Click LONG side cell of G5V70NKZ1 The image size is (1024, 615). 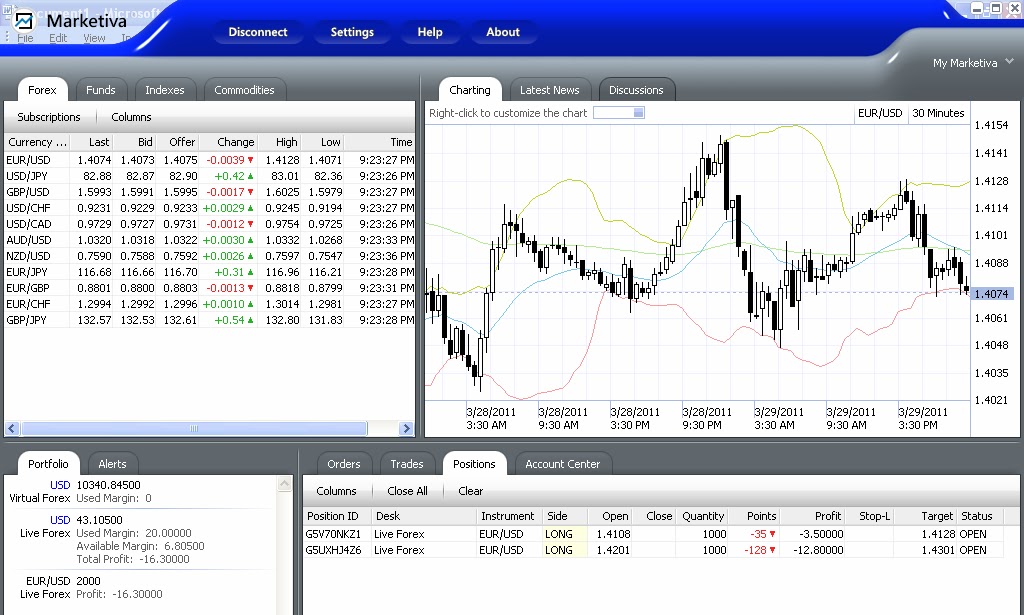coord(565,534)
